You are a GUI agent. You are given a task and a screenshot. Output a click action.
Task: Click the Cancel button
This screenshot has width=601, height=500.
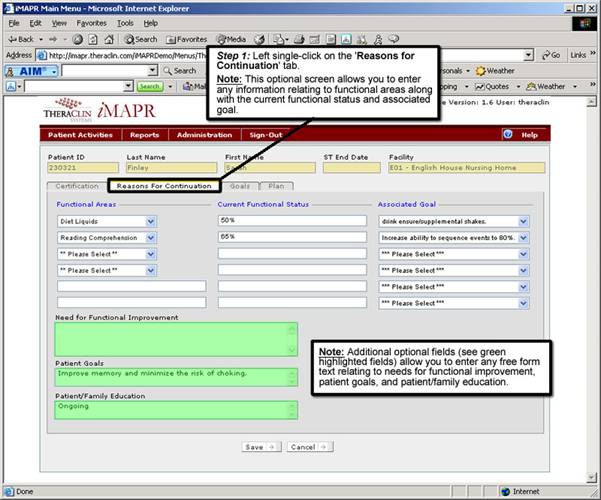(x=309, y=446)
